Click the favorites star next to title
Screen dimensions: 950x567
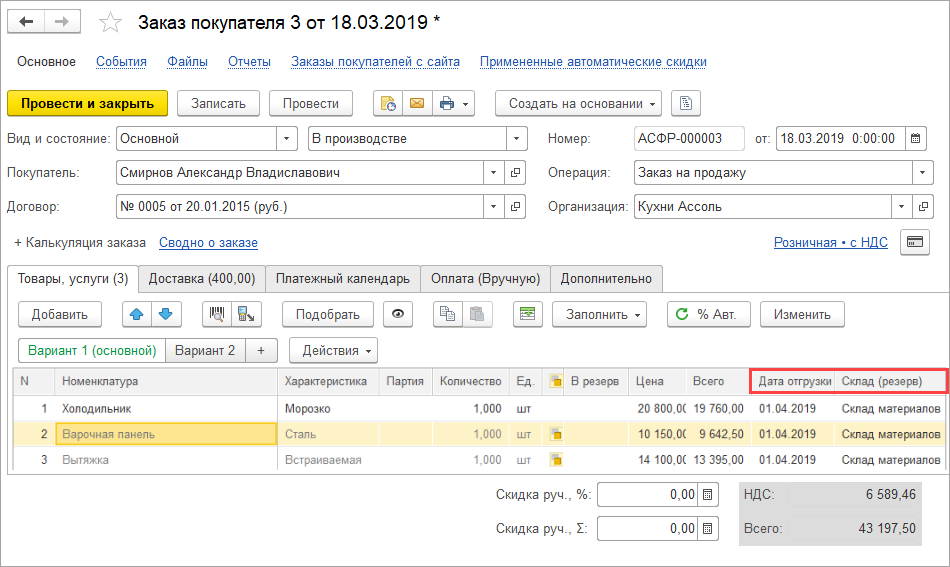[112, 22]
